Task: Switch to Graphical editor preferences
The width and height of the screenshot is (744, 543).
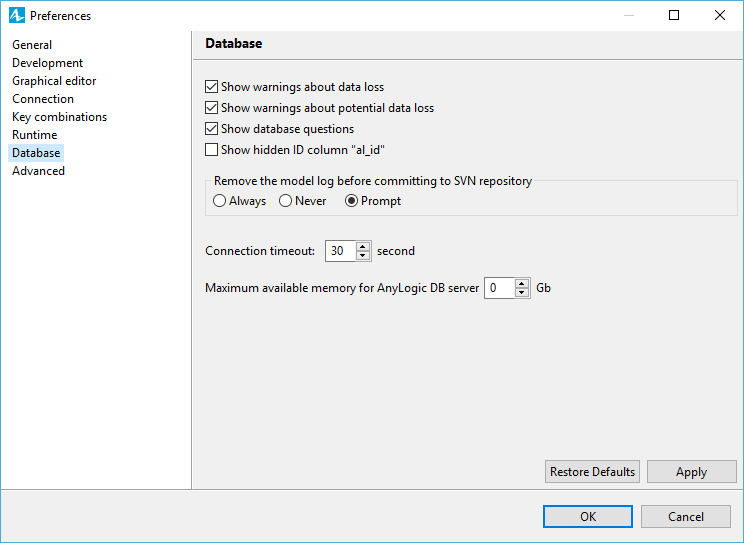Action: click(x=54, y=81)
